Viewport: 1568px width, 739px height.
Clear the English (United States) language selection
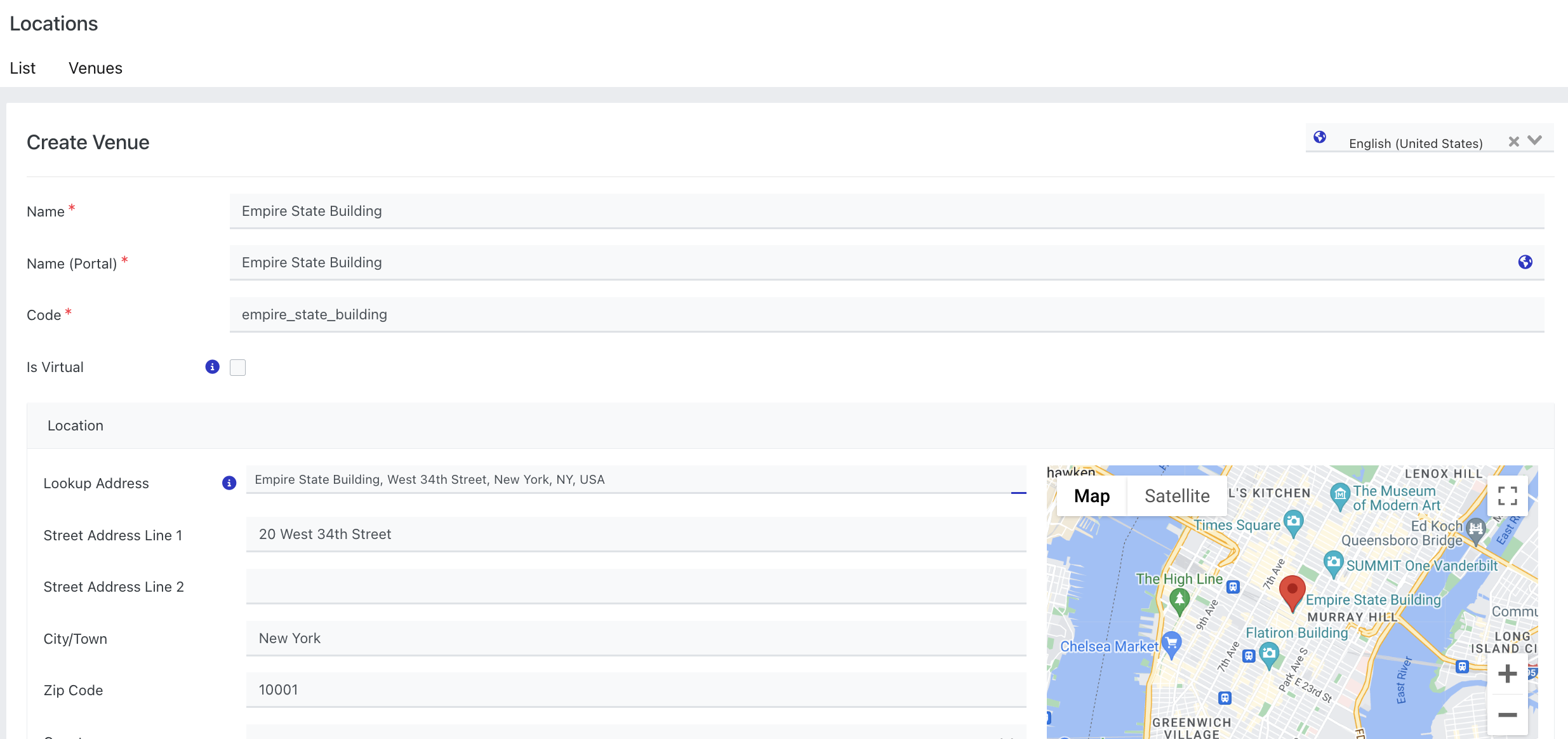point(1514,142)
